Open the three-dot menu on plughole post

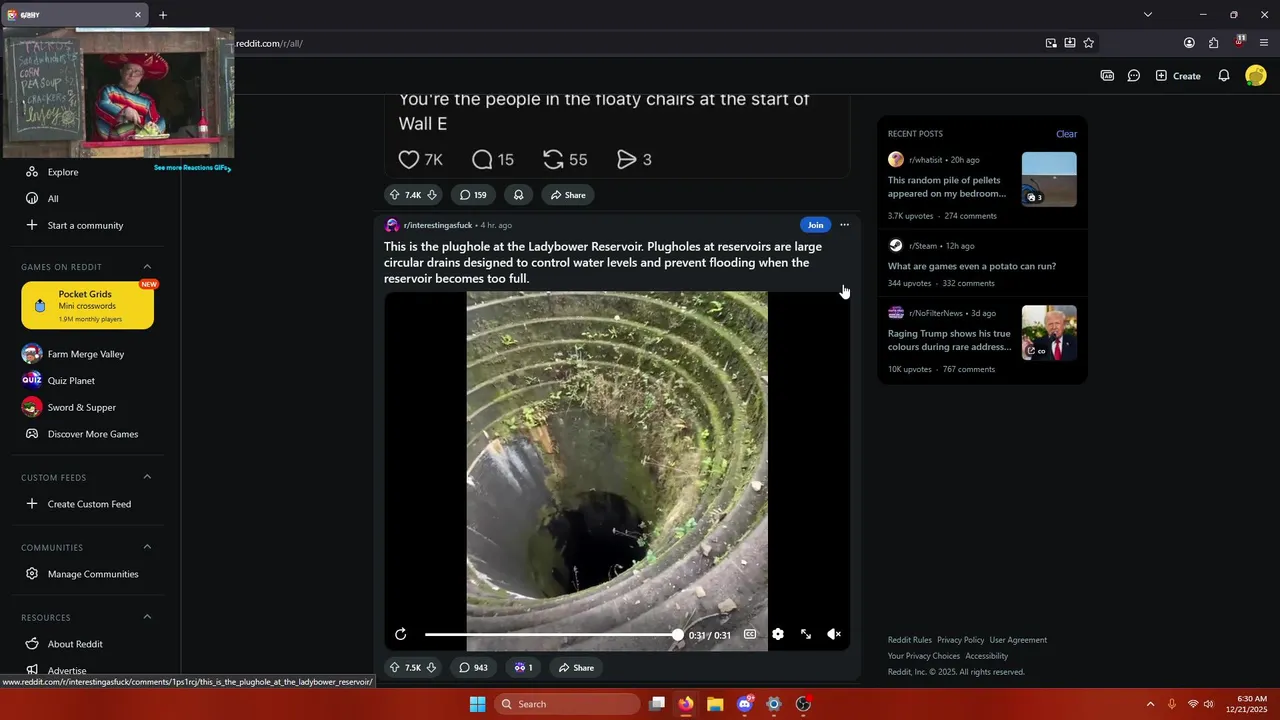[844, 225]
